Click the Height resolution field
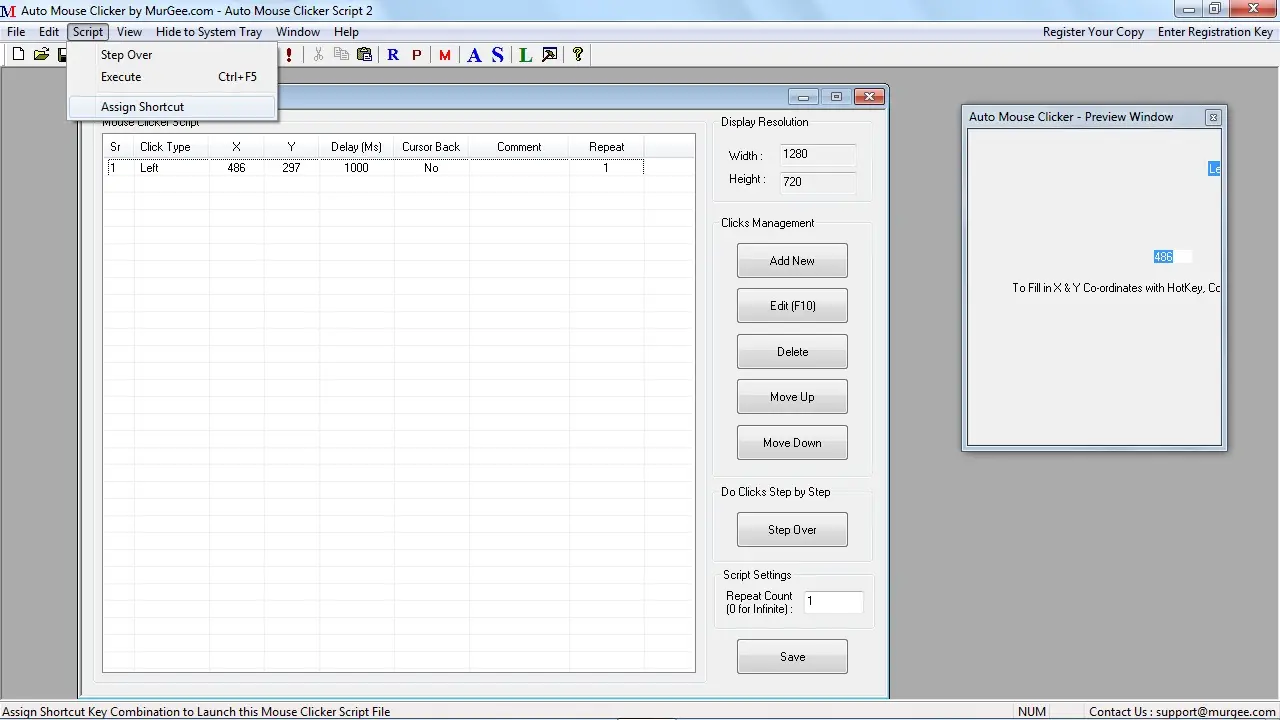This screenshot has width=1280, height=720. (x=817, y=182)
